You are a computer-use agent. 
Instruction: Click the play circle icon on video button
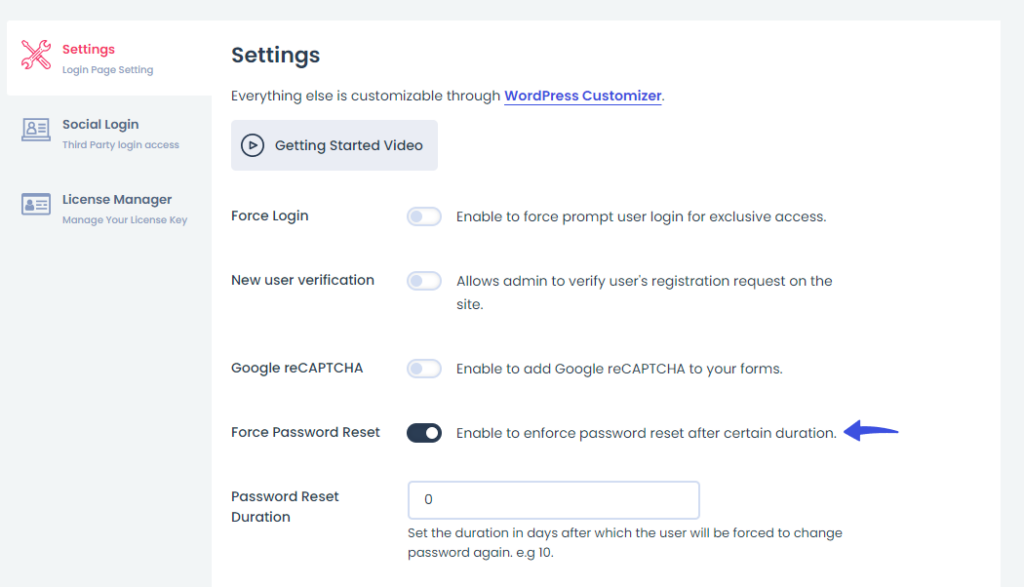tap(253, 145)
